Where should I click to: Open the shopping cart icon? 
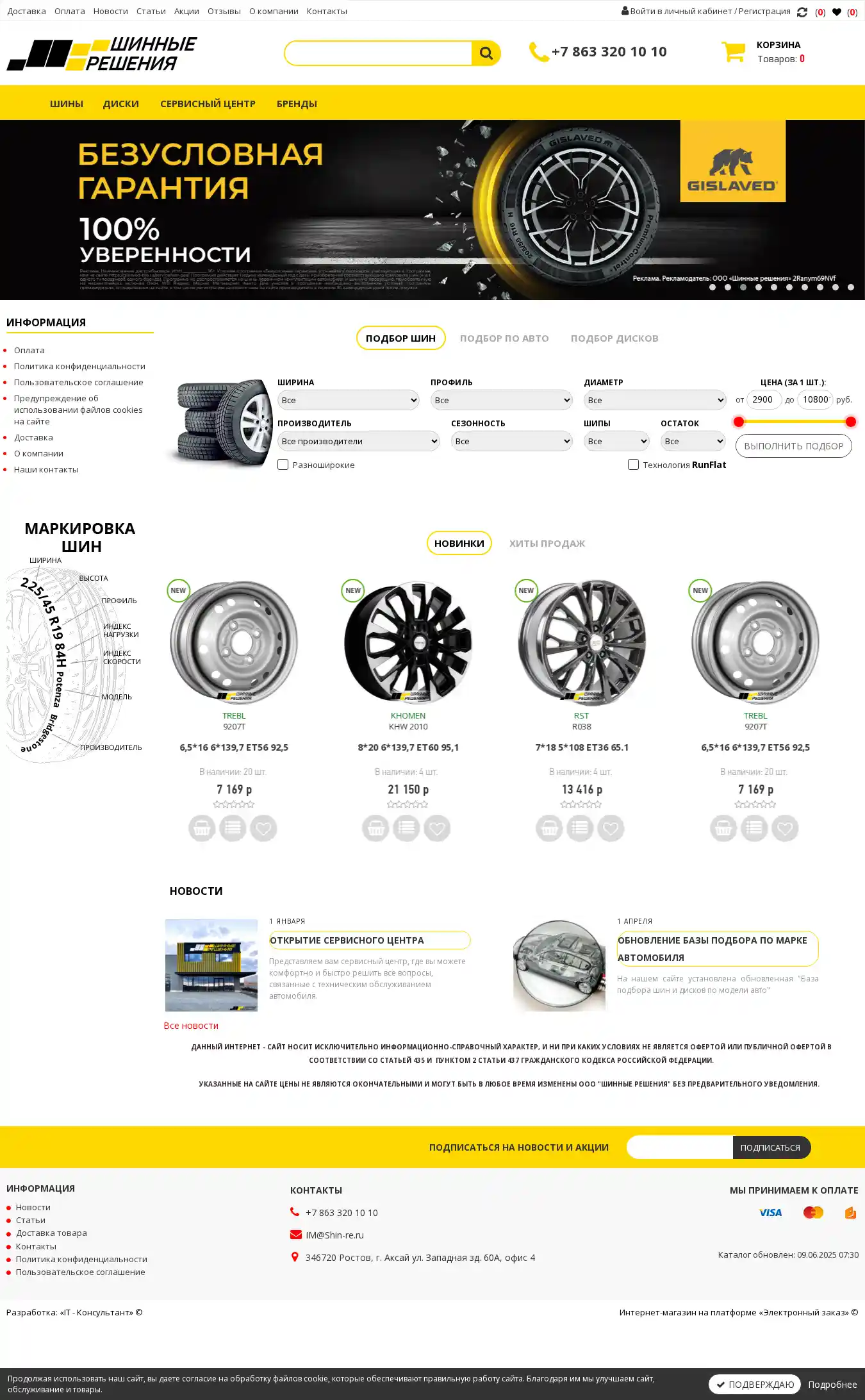(x=733, y=52)
